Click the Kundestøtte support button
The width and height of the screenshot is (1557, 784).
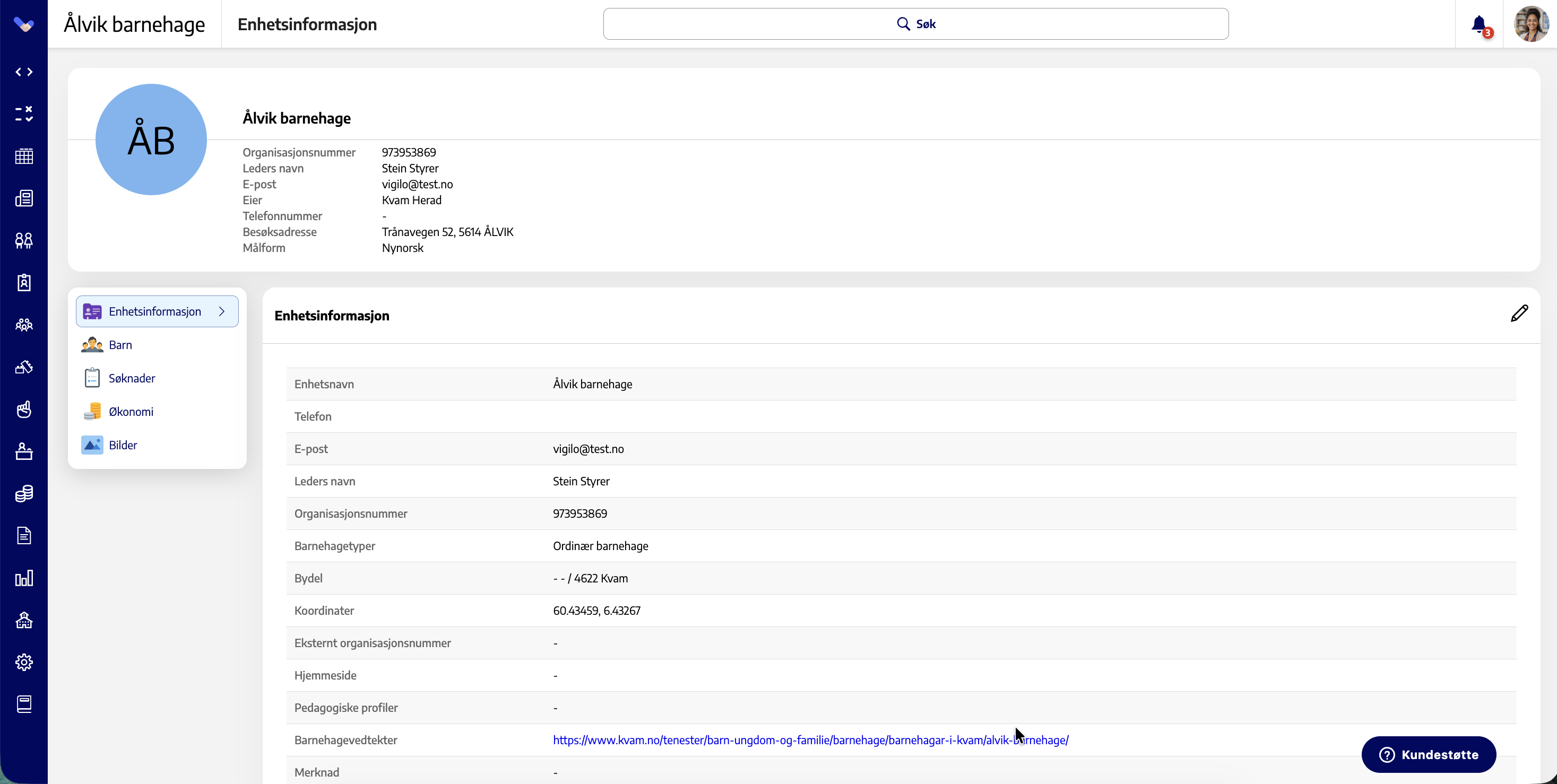click(1428, 754)
